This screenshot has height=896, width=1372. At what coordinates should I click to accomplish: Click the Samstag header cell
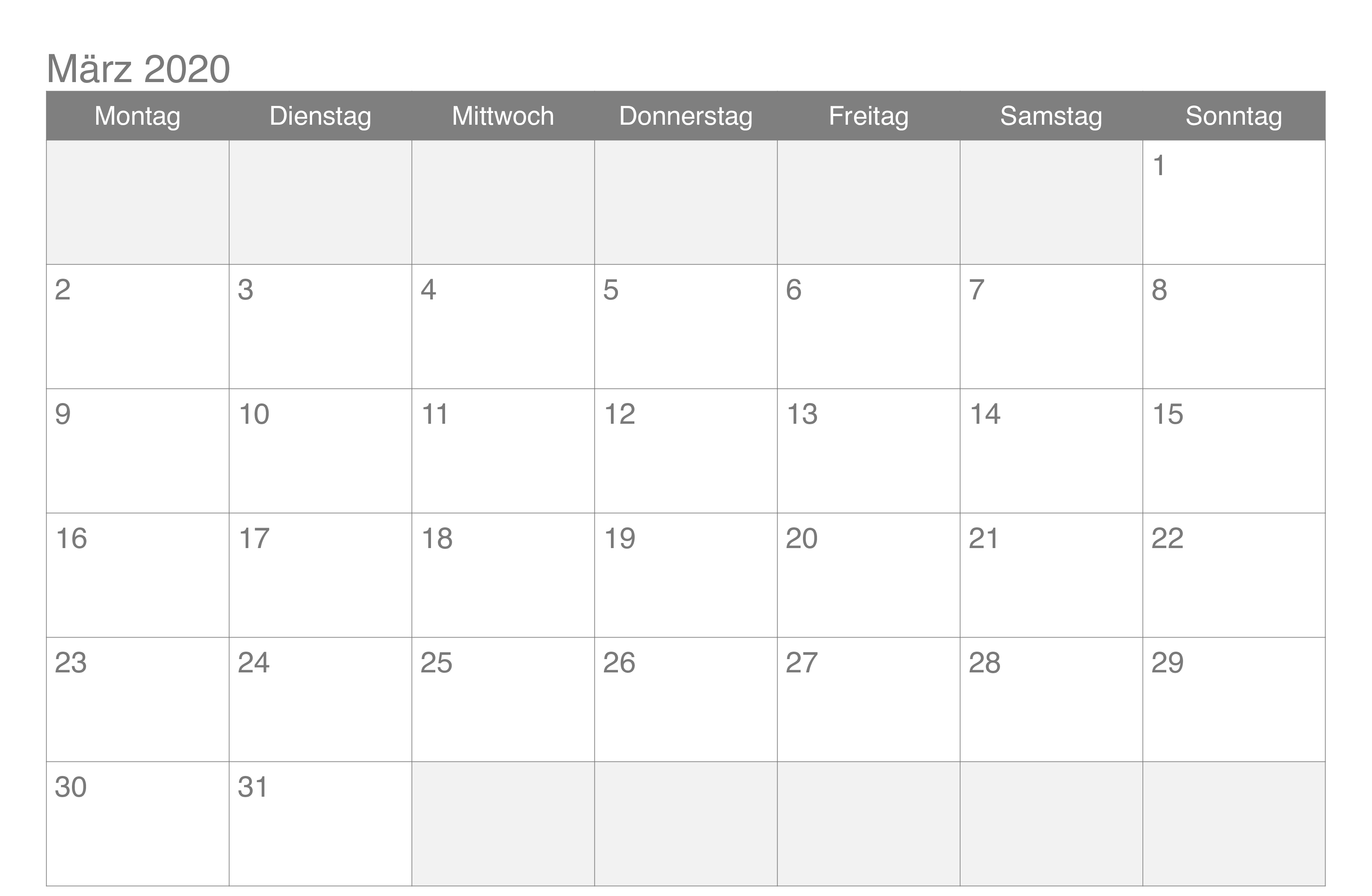pyautogui.click(x=1051, y=116)
